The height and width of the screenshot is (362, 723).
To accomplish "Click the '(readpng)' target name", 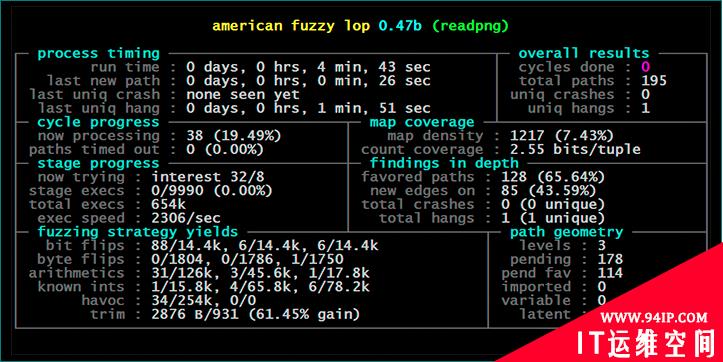I will point(470,26).
